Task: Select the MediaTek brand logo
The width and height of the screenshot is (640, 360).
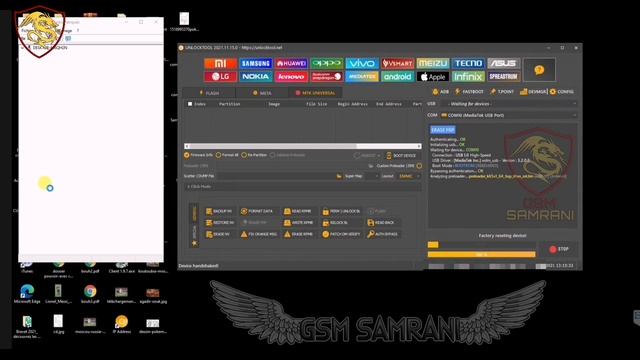Action: [362, 76]
